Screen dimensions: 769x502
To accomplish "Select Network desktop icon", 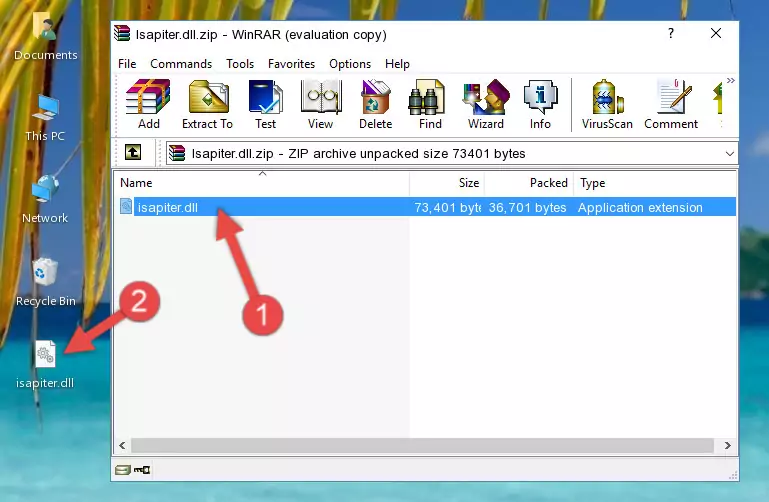I will pyautogui.click(x=45, y=200).
